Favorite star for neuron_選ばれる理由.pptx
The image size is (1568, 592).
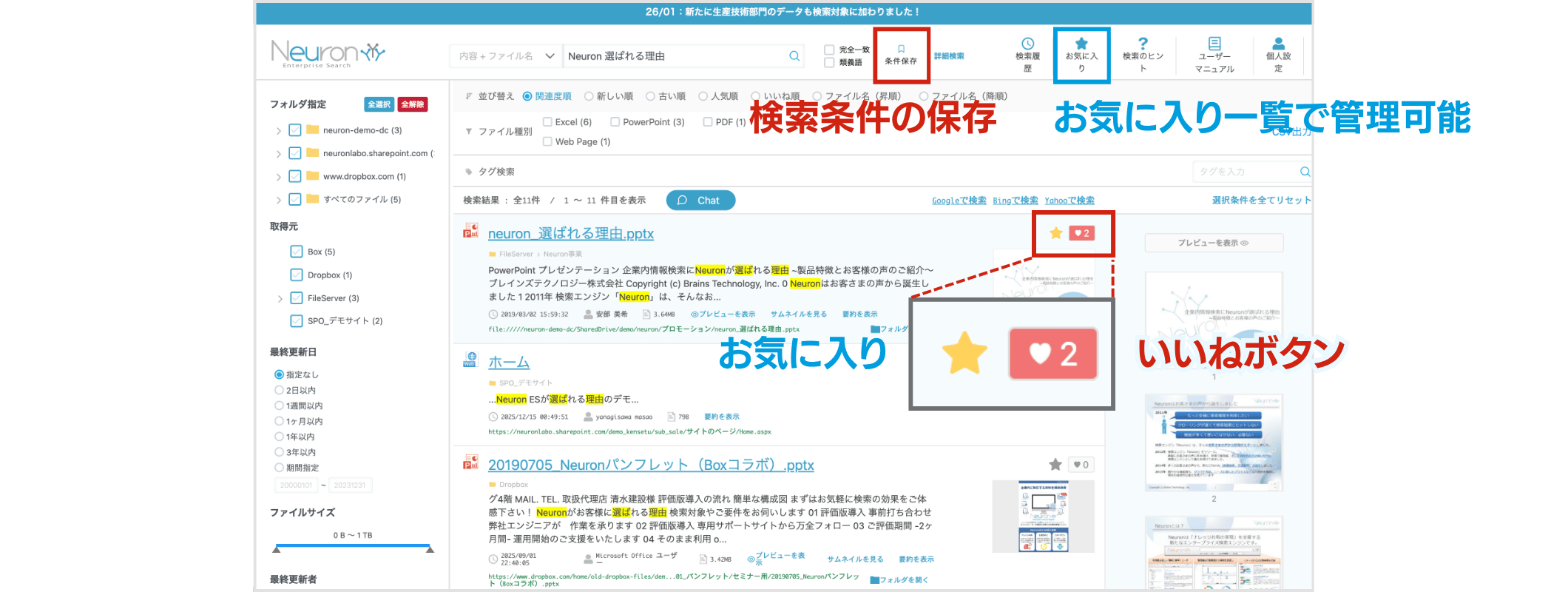(x=1056, y=233)
